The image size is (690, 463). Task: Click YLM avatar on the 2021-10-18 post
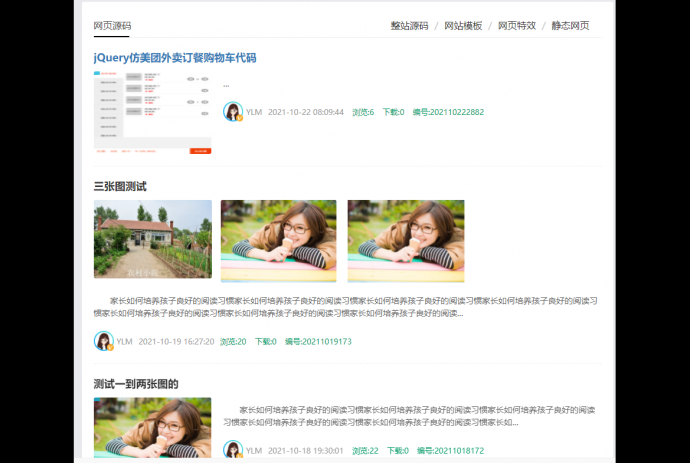[x=233, y=450]
